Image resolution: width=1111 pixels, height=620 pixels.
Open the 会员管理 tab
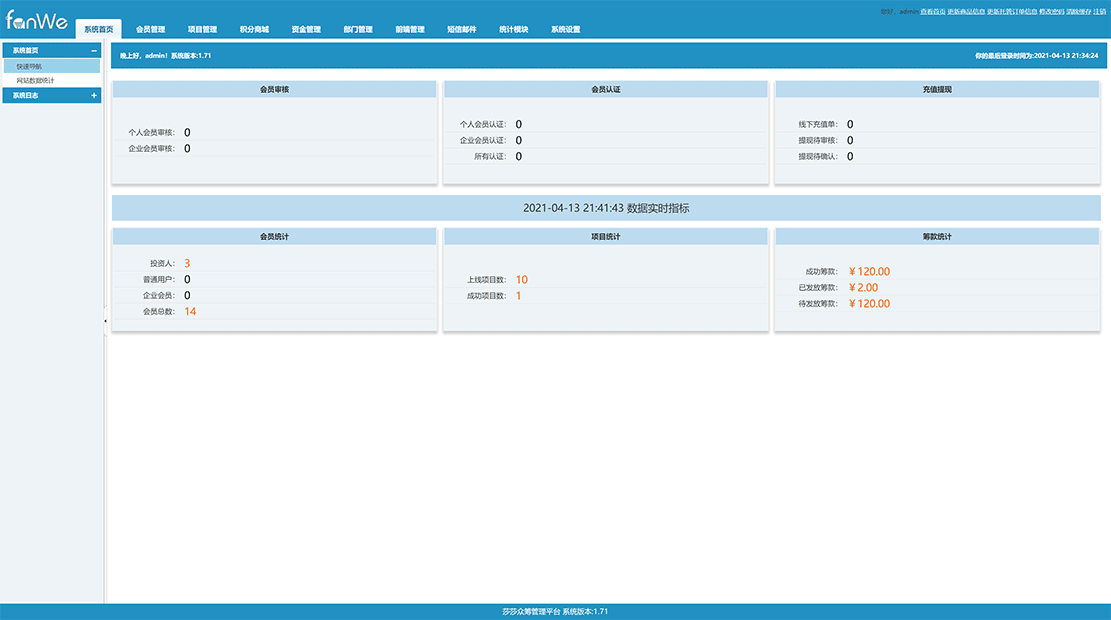click(x=150, y=30)
